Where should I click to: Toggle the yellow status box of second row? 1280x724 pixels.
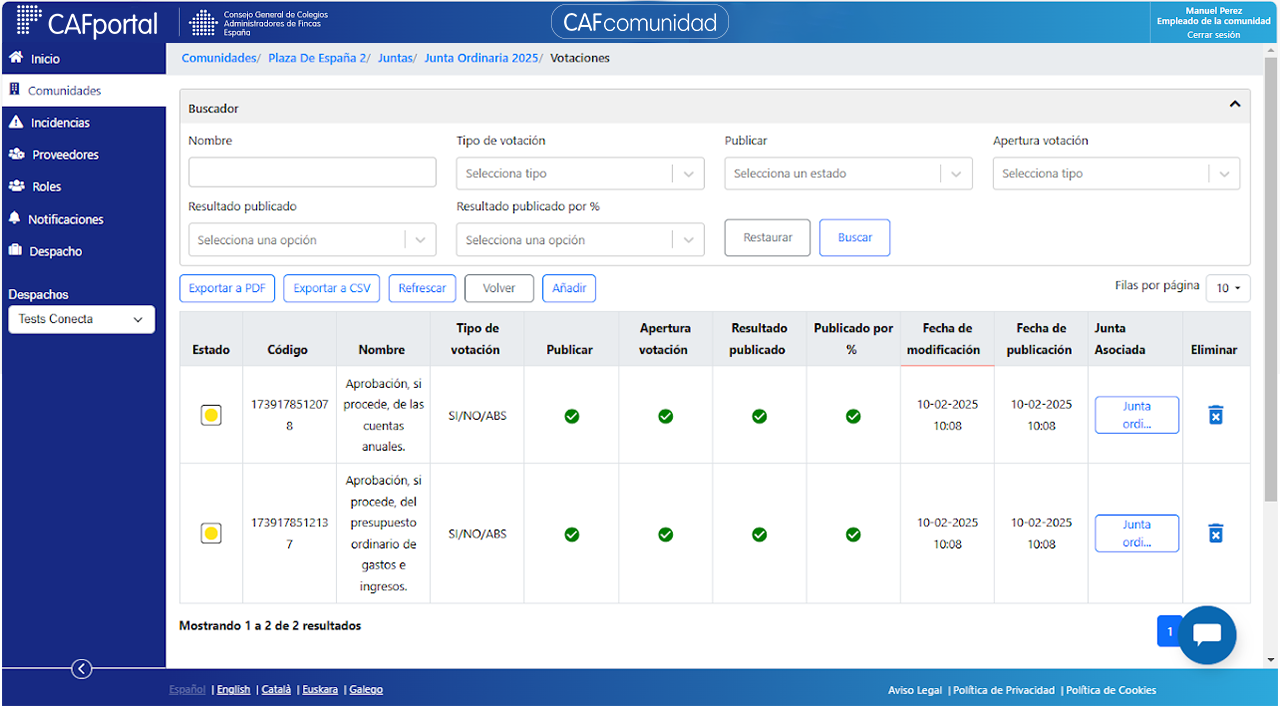(211, 533)
